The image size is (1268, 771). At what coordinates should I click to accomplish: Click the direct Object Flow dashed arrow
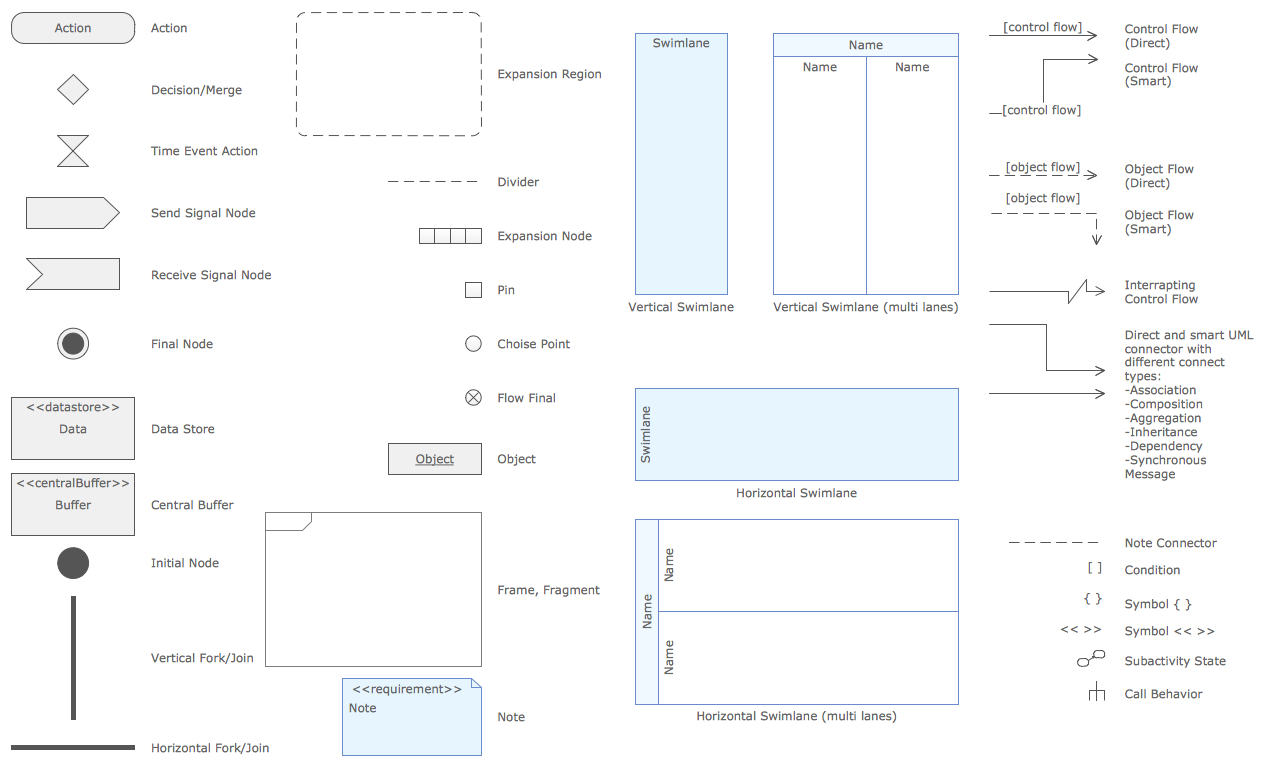pyautogui.click(x=1043, y=173)
